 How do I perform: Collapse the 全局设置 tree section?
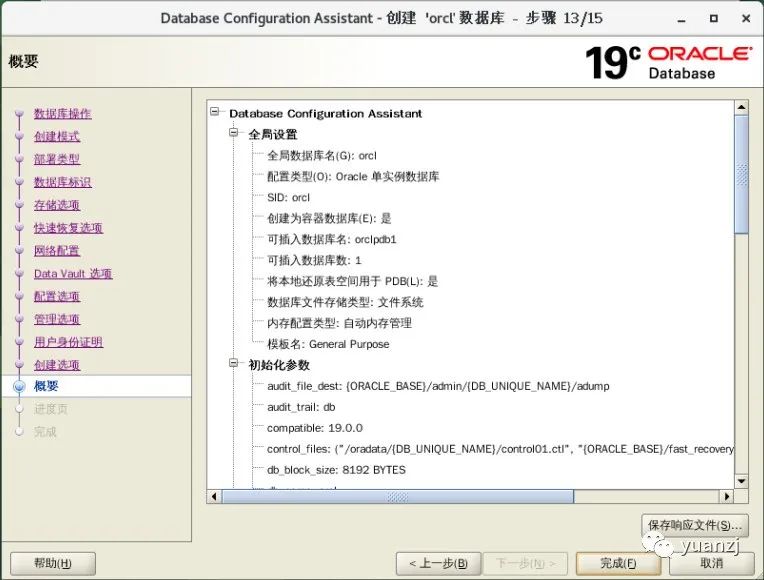234,133
